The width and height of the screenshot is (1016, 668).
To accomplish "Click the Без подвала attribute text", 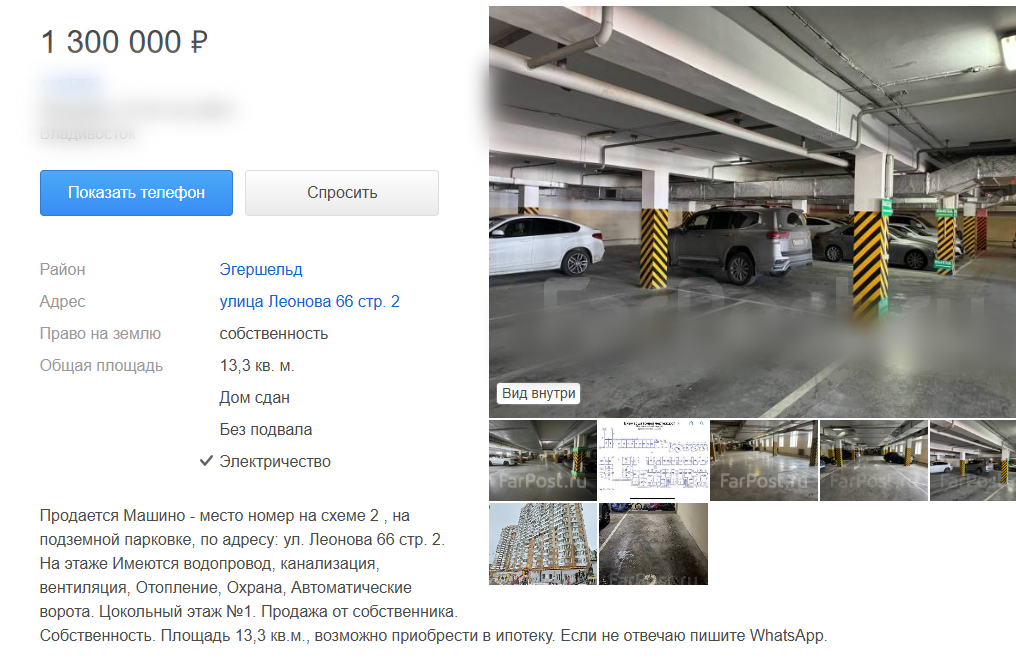I will [x=266, y=429].
